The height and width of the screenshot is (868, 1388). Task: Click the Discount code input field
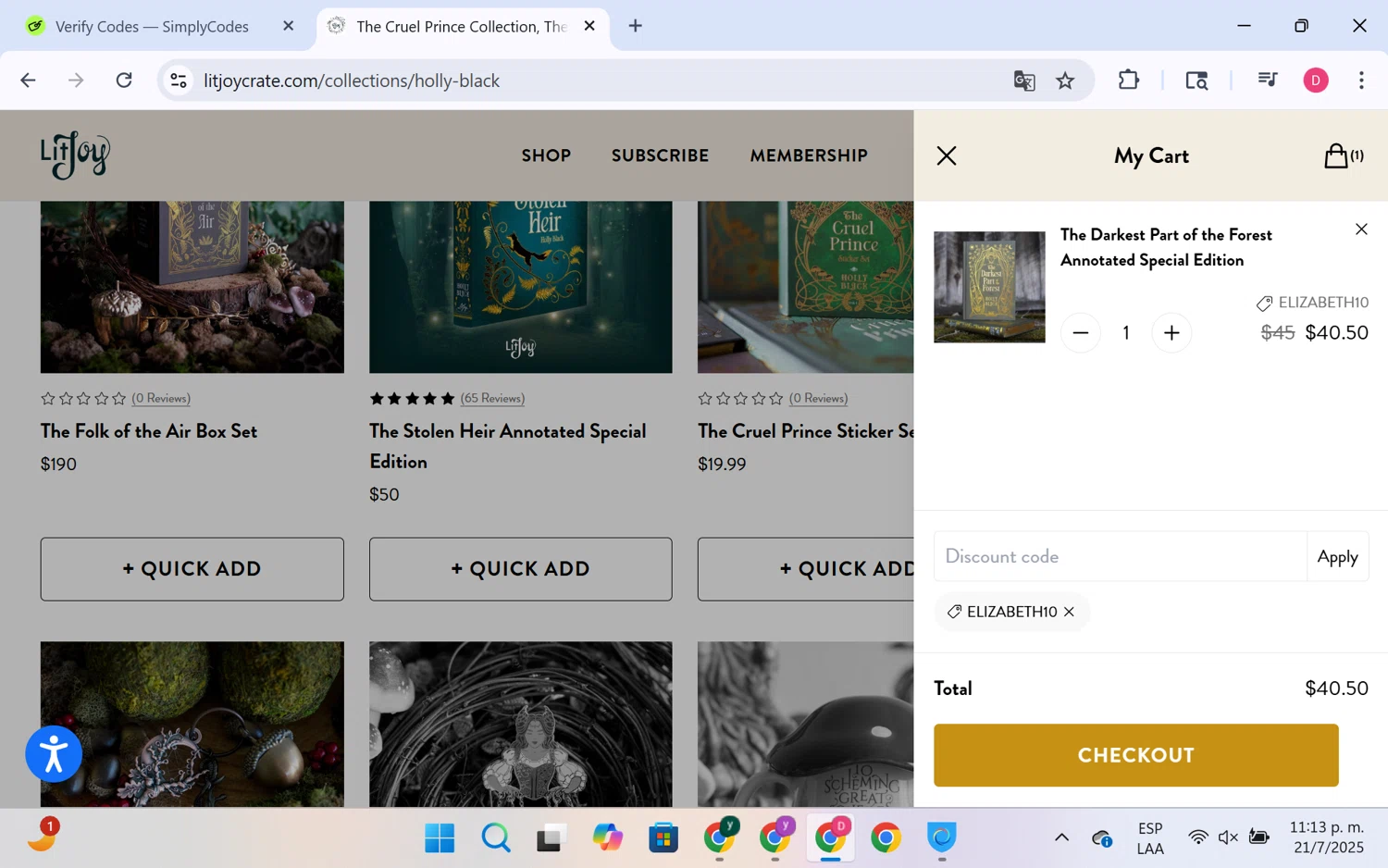(1120, 556)
